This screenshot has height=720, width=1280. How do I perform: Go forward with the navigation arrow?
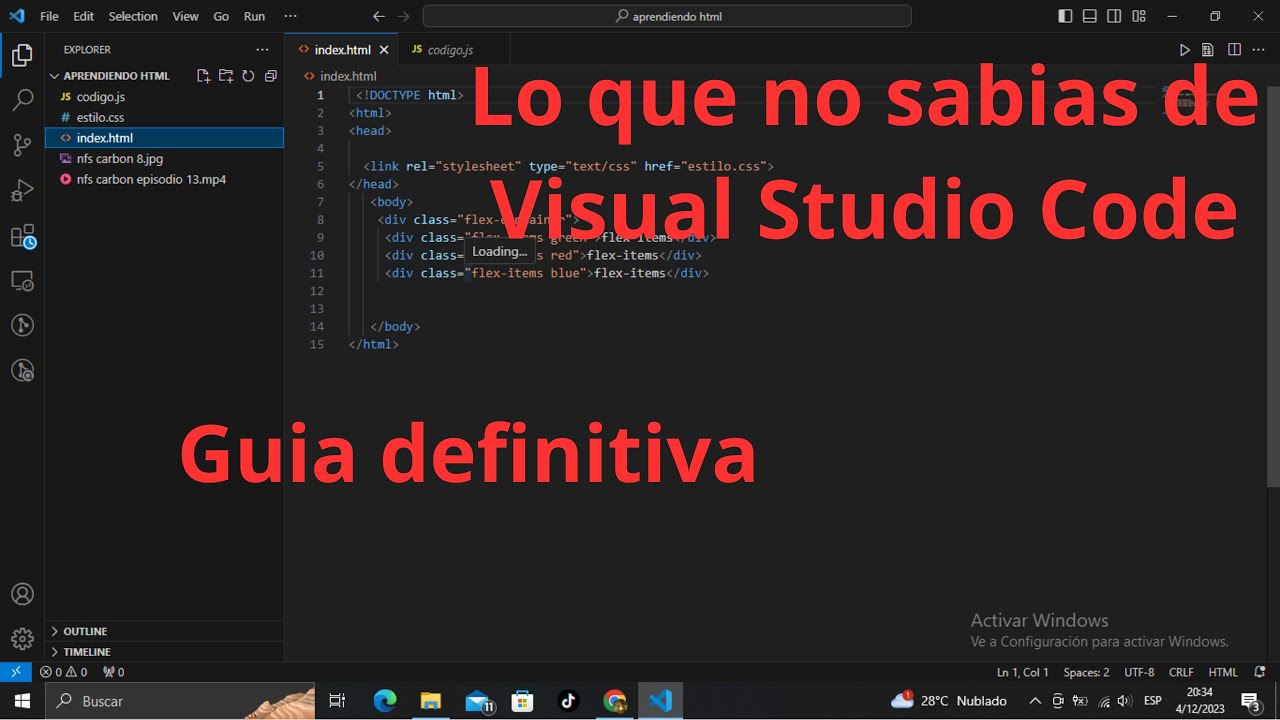click(x=403, y=16)
